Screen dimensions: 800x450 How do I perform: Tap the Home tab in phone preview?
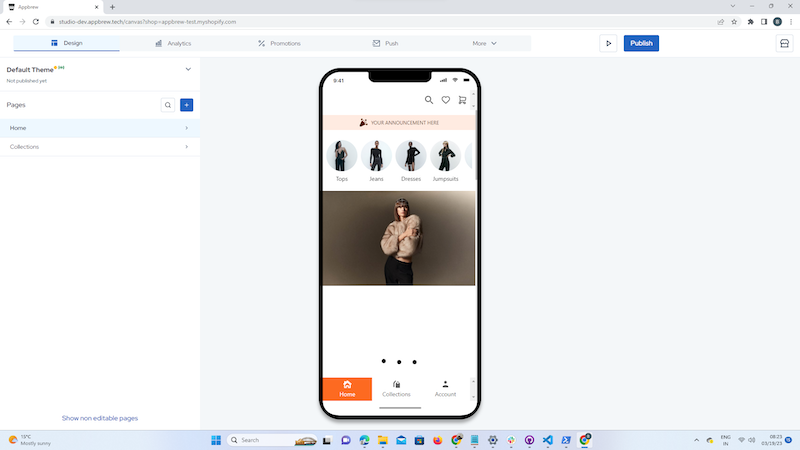pos(347,389)
